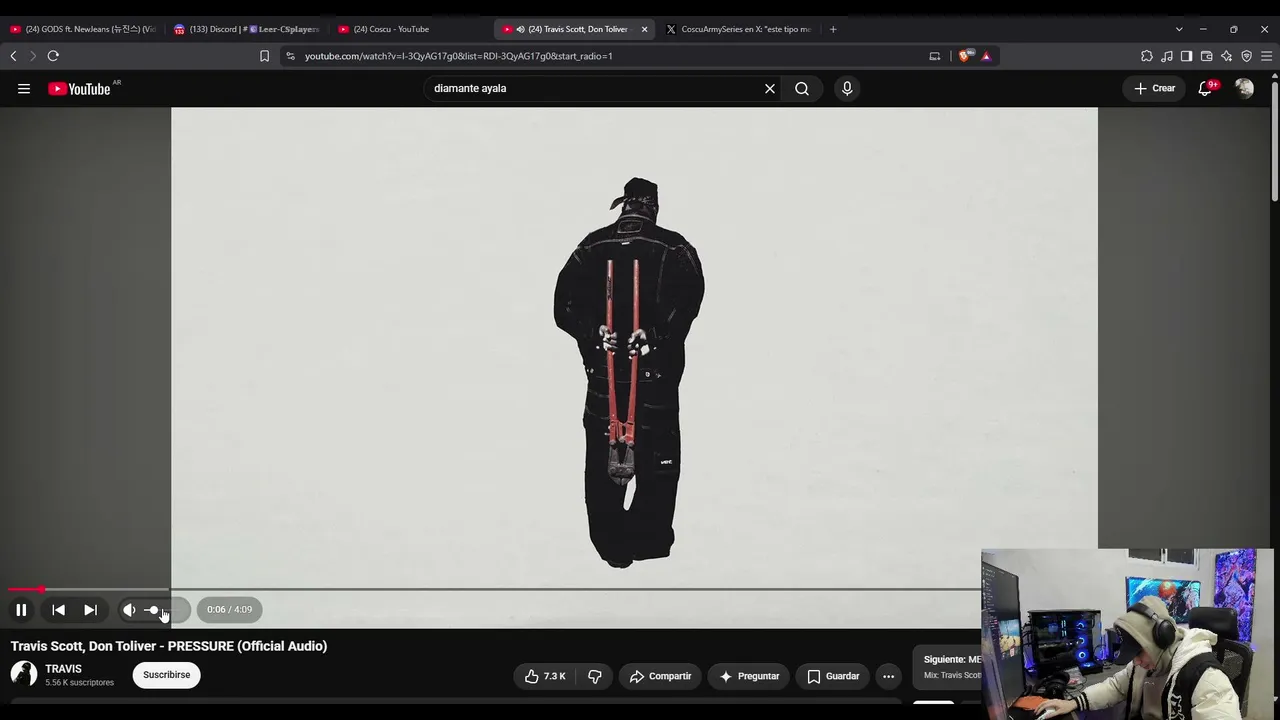Open the Brave Wallet icon
The image size is (1280, 720).
(1207, 56)
